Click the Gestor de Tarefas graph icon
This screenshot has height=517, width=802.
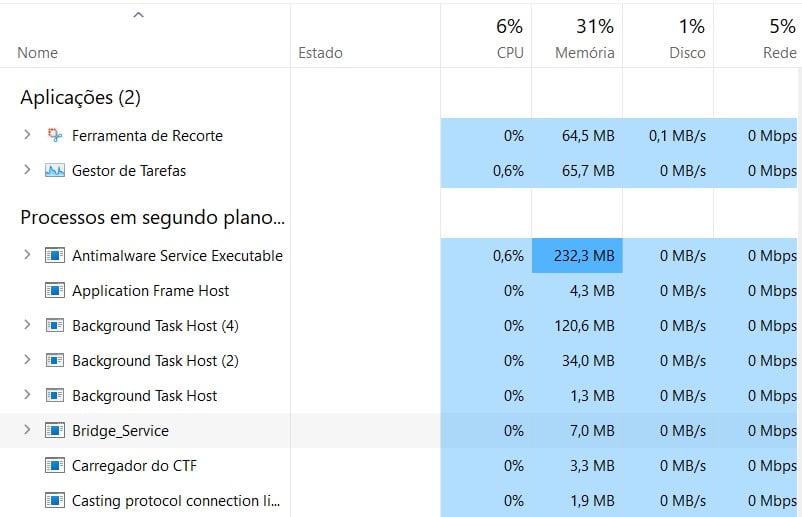click(55, 170)
